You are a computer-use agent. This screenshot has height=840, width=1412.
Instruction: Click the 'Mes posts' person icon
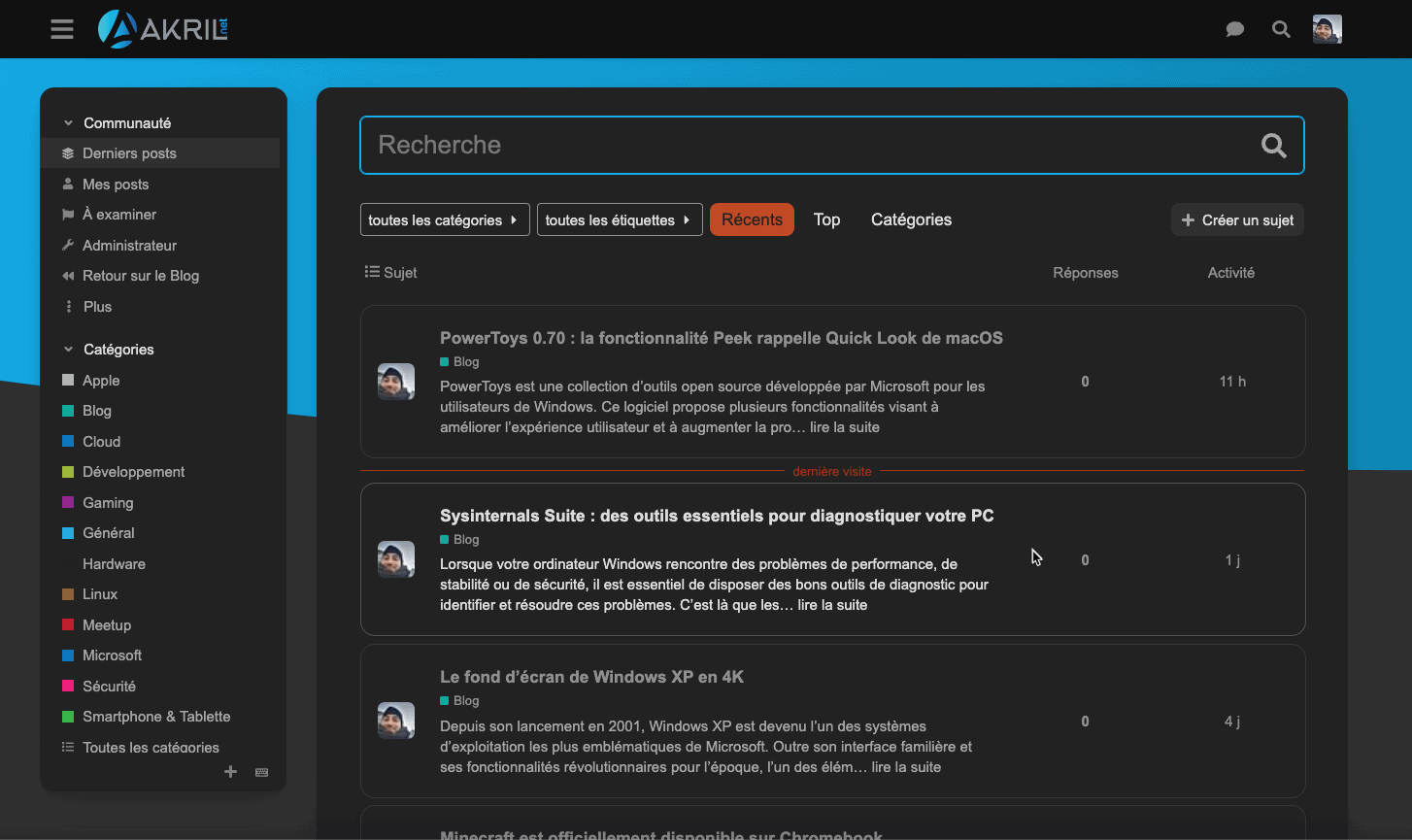tap(68, 184)
